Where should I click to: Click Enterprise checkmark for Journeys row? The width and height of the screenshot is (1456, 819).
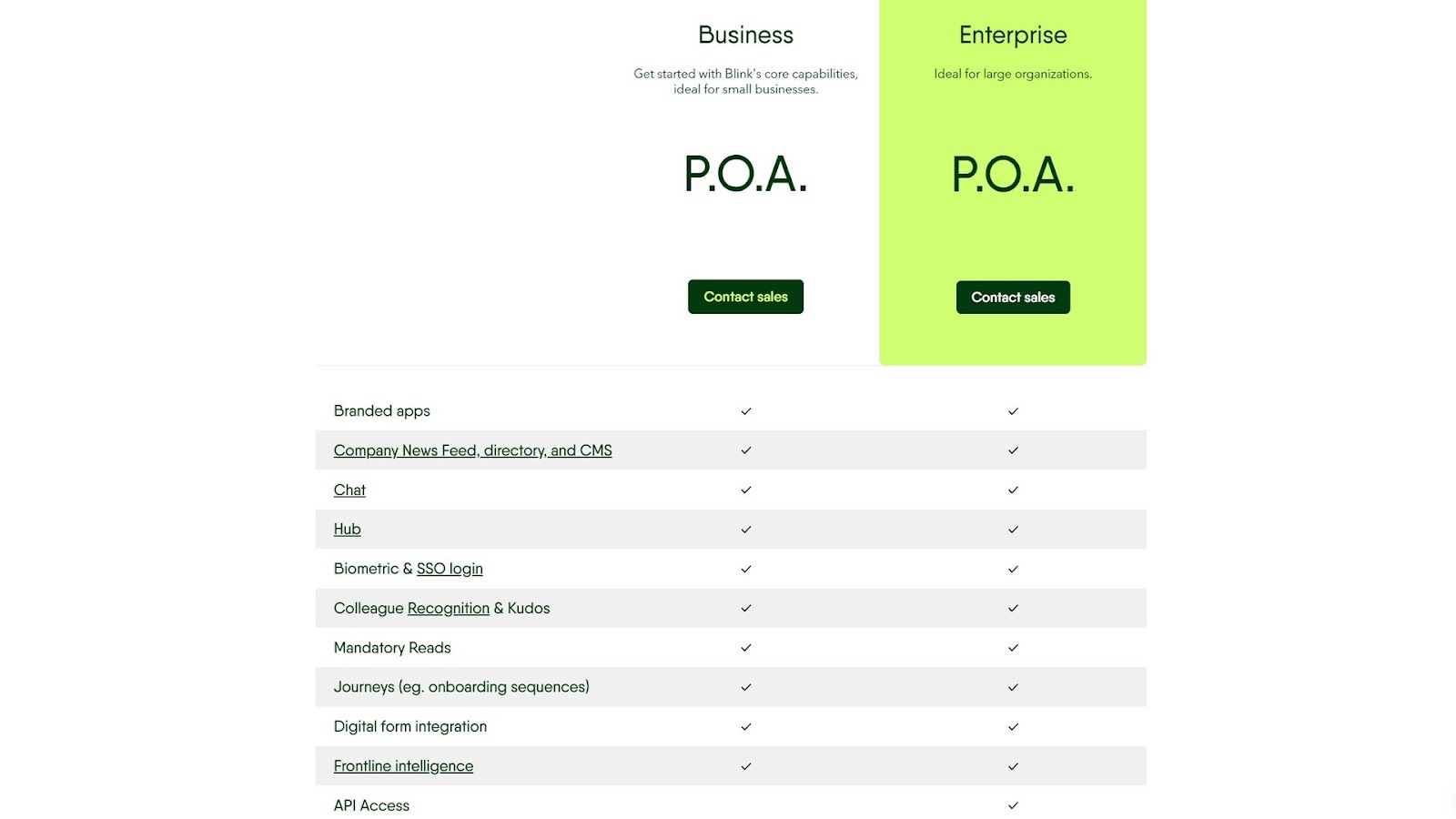click(1013, 687)
